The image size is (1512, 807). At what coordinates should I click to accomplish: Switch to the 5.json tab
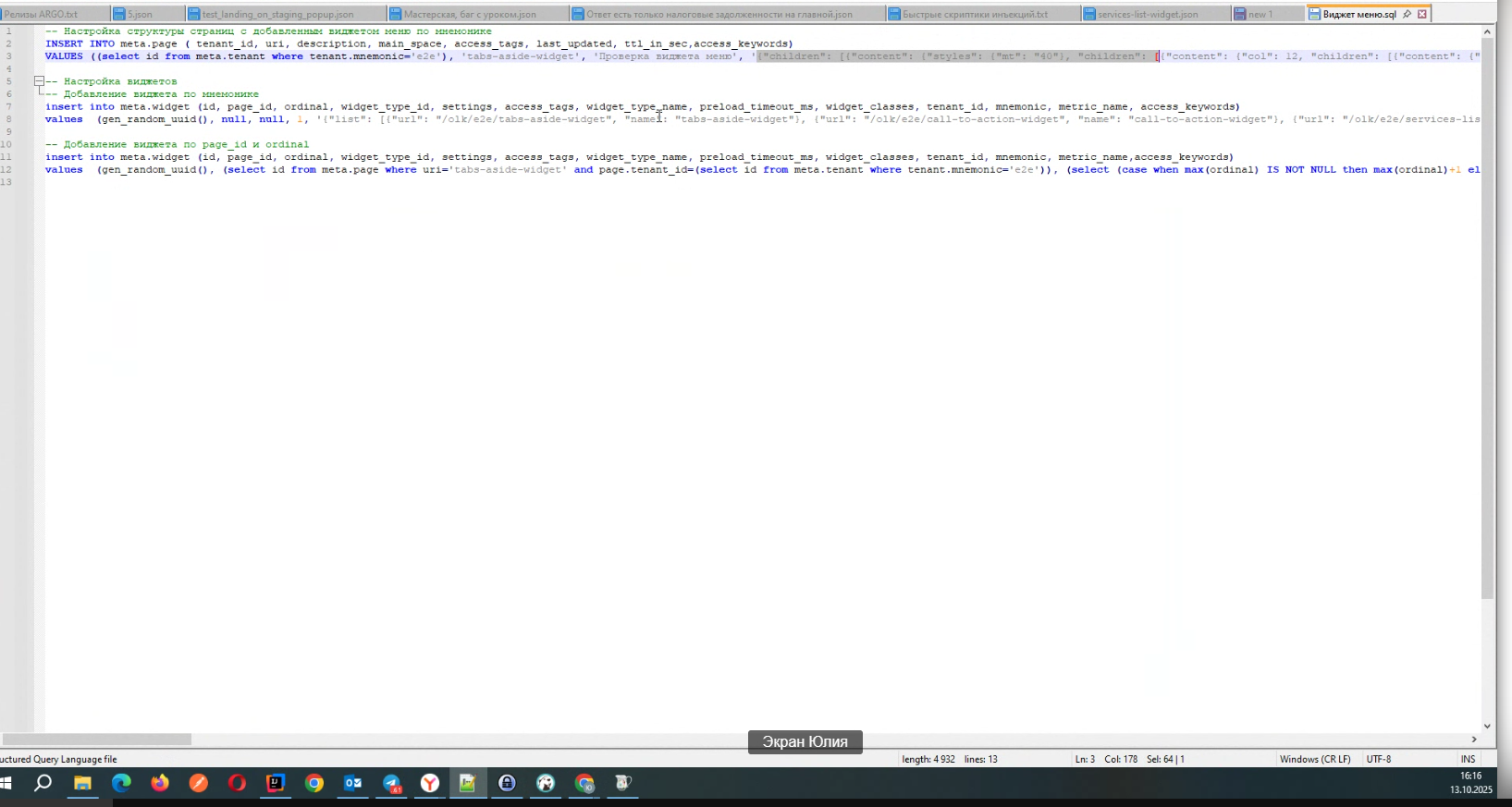147,14
